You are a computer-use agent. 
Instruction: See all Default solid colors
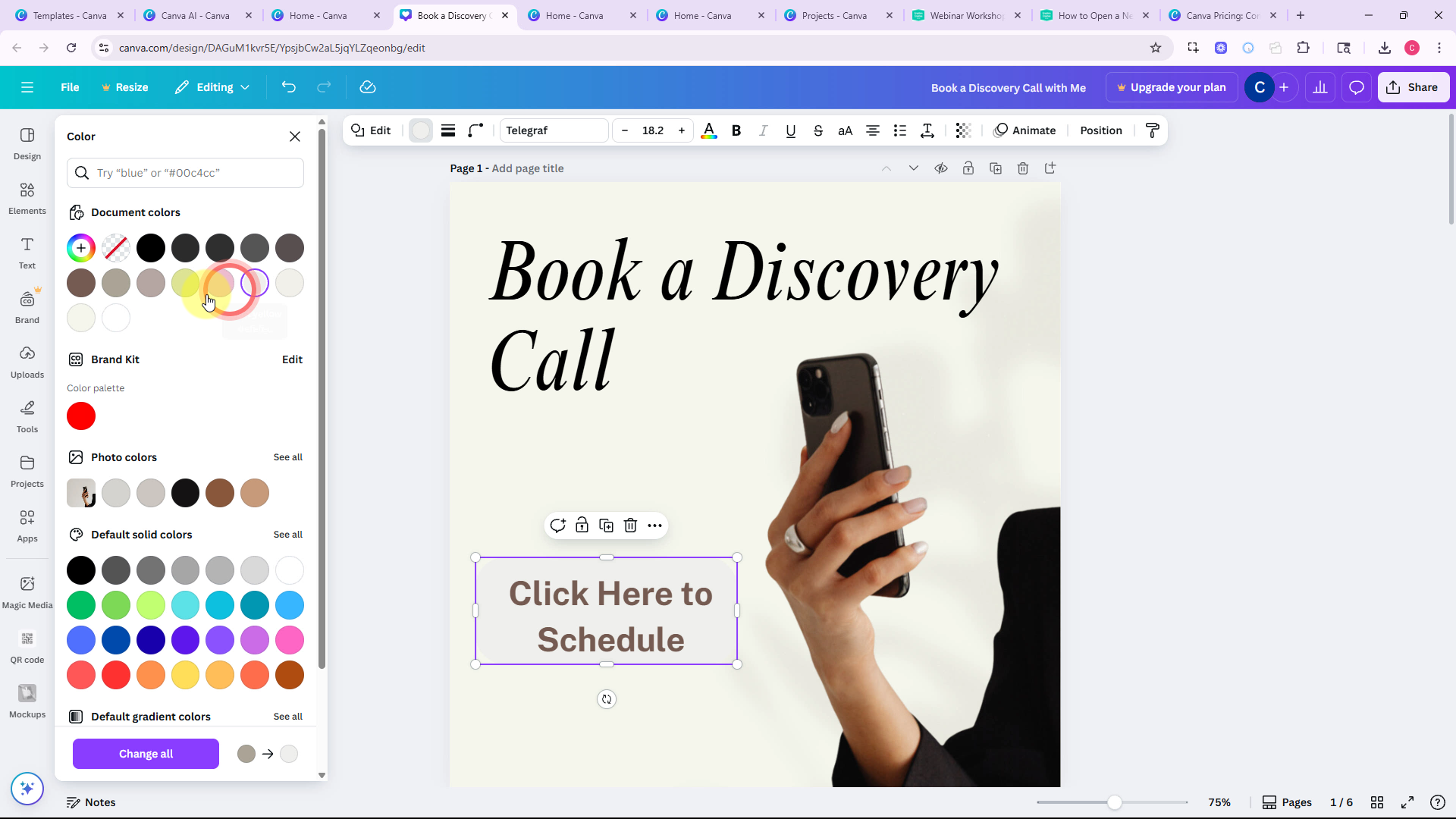(x=288, y=535)
